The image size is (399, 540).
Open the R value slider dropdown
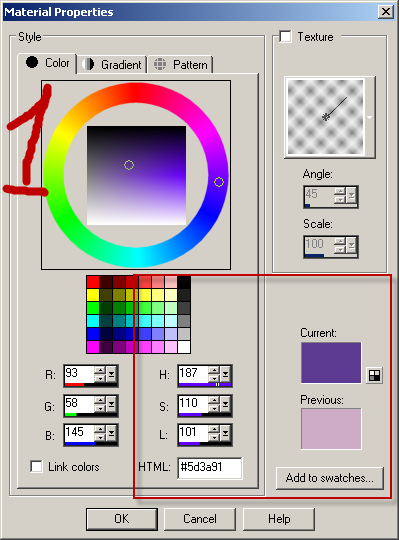click(111, 374)
